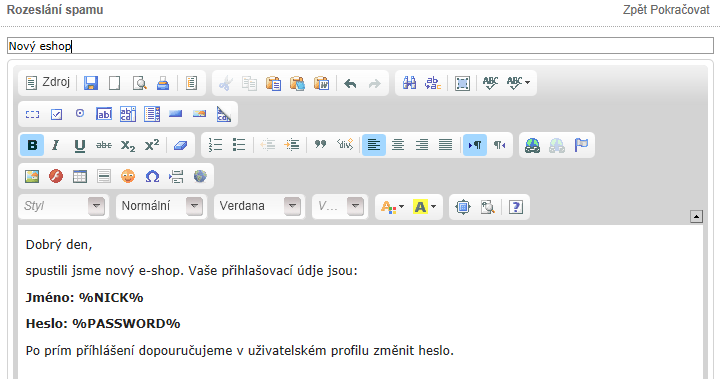Click the Copy icon
Viewport: 720px width, 379px height.
point(249,83)
